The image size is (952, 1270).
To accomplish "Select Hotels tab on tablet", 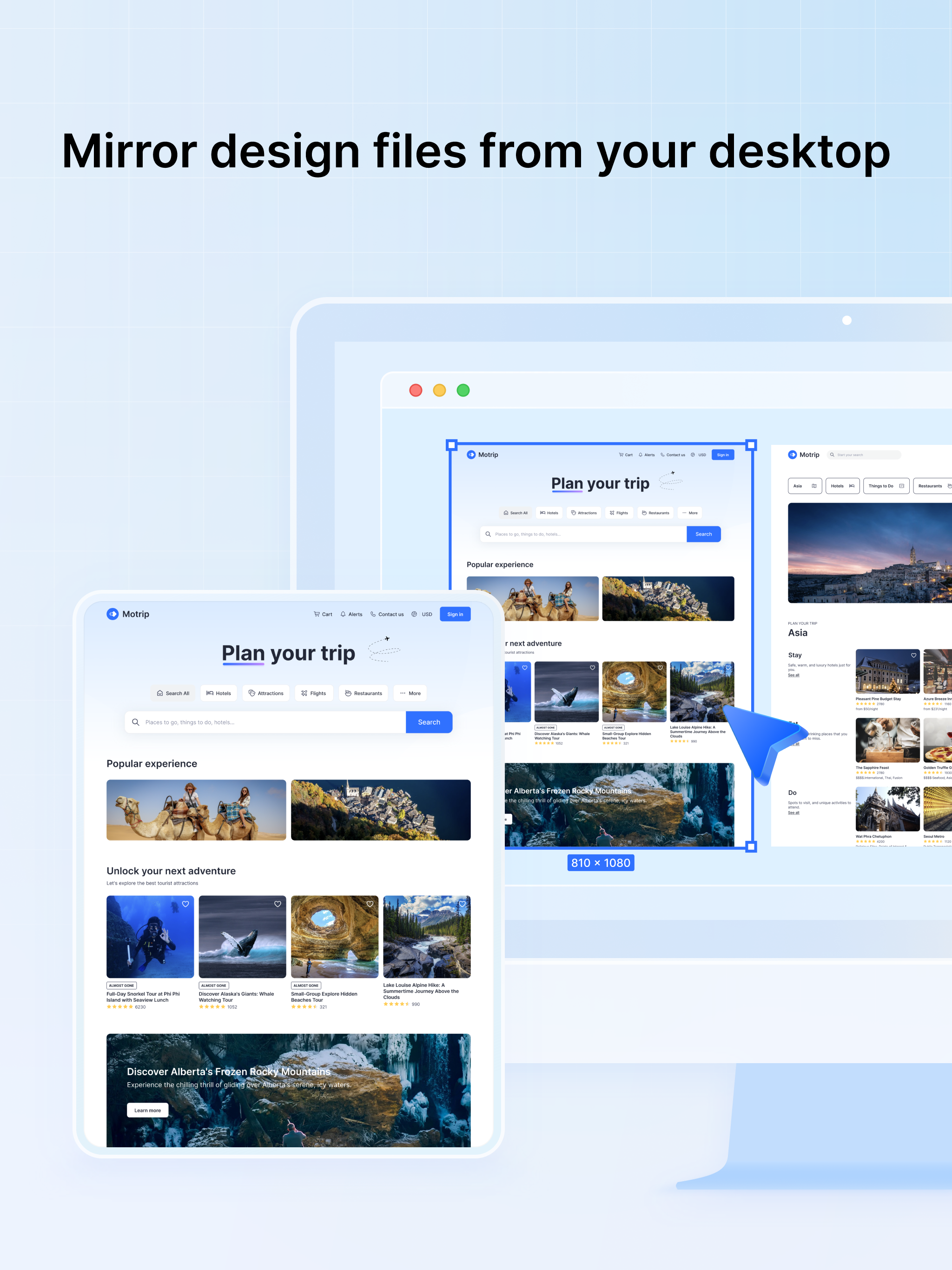I will (x=218, y=693).
